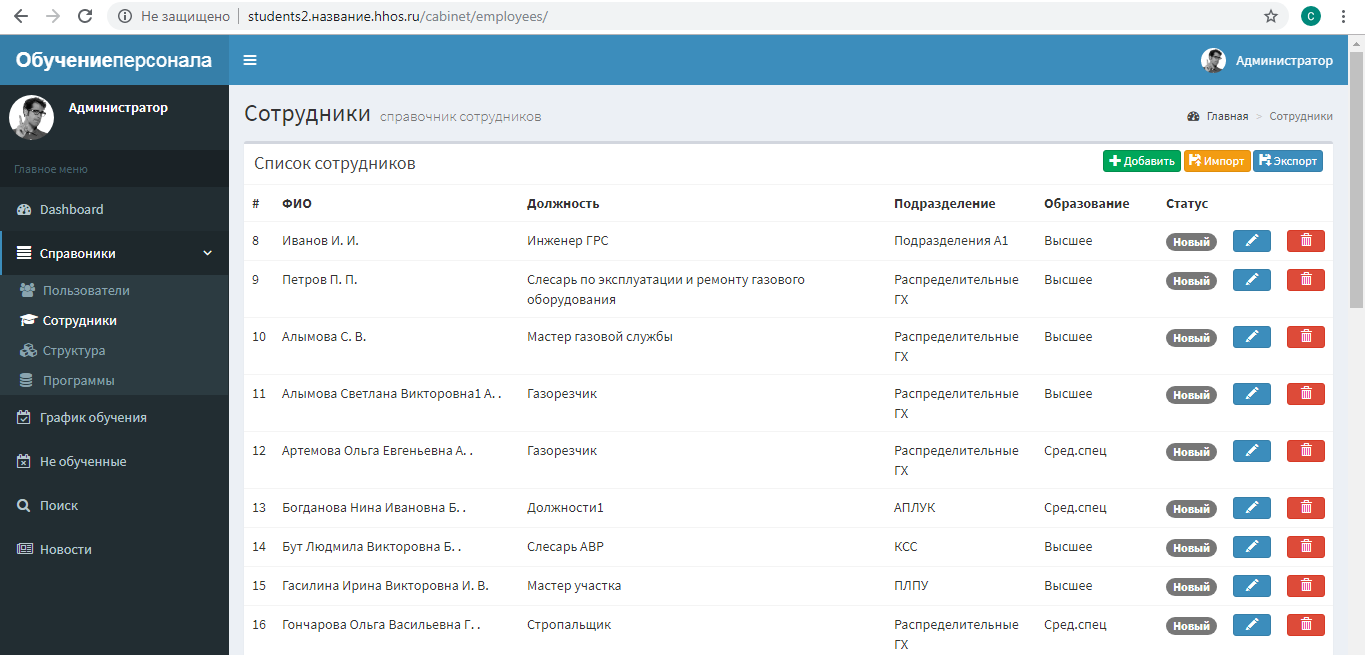The height and width of the screenshot is (655, 1366).
Task: Delete employee Петров П. П. trash icon
Action: click(x=1306, y=280)
